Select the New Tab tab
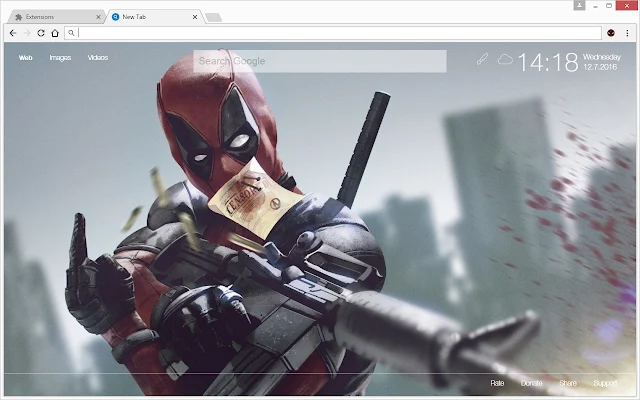640x400 pixels. (154, 17)
